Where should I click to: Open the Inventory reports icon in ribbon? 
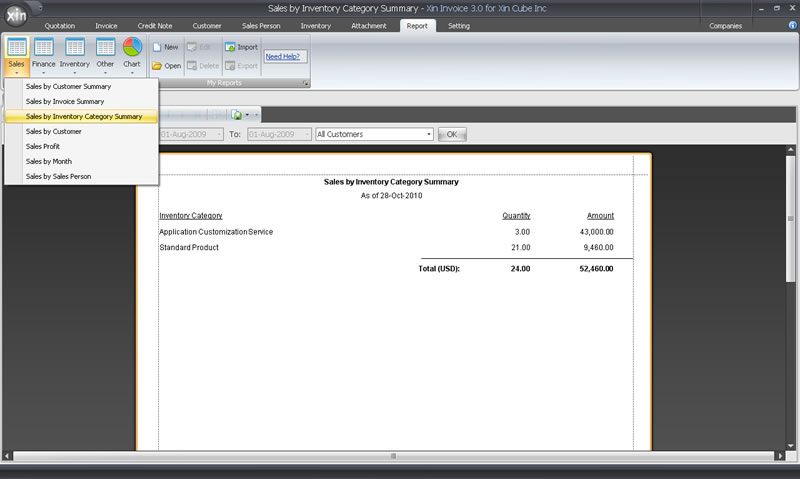(x=74, y=47)
